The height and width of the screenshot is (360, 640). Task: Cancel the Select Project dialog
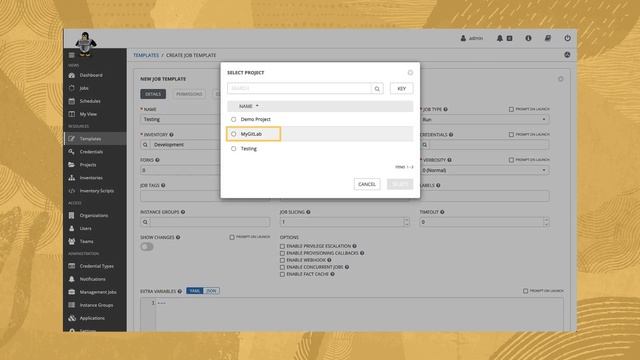tap(367, 184)
